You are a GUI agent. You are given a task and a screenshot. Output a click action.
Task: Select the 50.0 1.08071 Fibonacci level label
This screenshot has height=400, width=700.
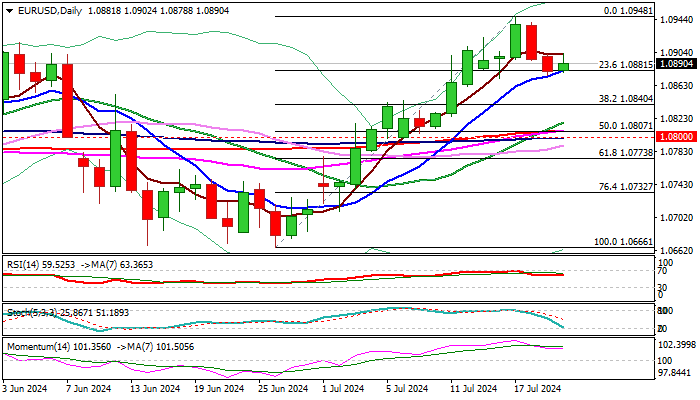pyautogui.click(x=626, y=126)
